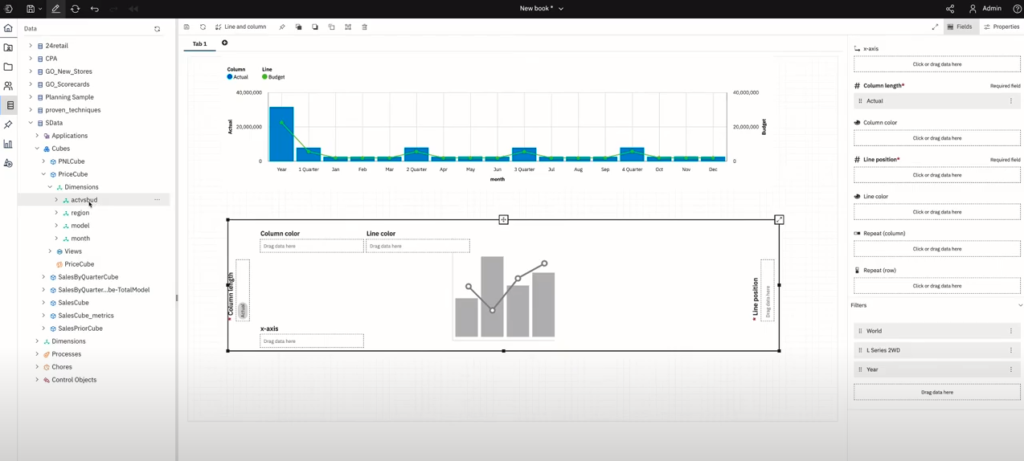Select the region dimension
Image resolution: width=1024 pixels, height=461 pixels.
pos(80,213)
